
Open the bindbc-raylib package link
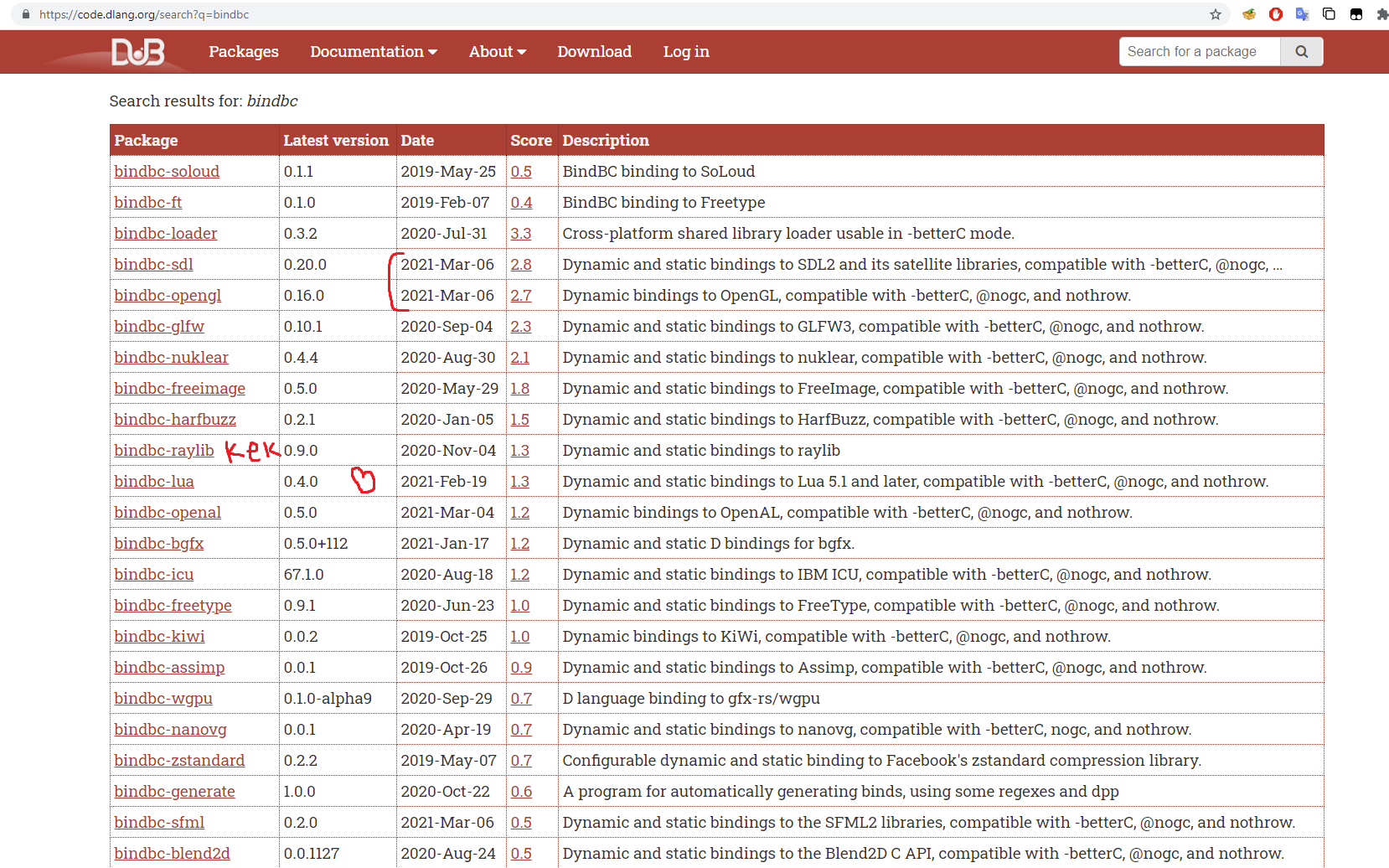pyautogui.click(x=164, y=451)
